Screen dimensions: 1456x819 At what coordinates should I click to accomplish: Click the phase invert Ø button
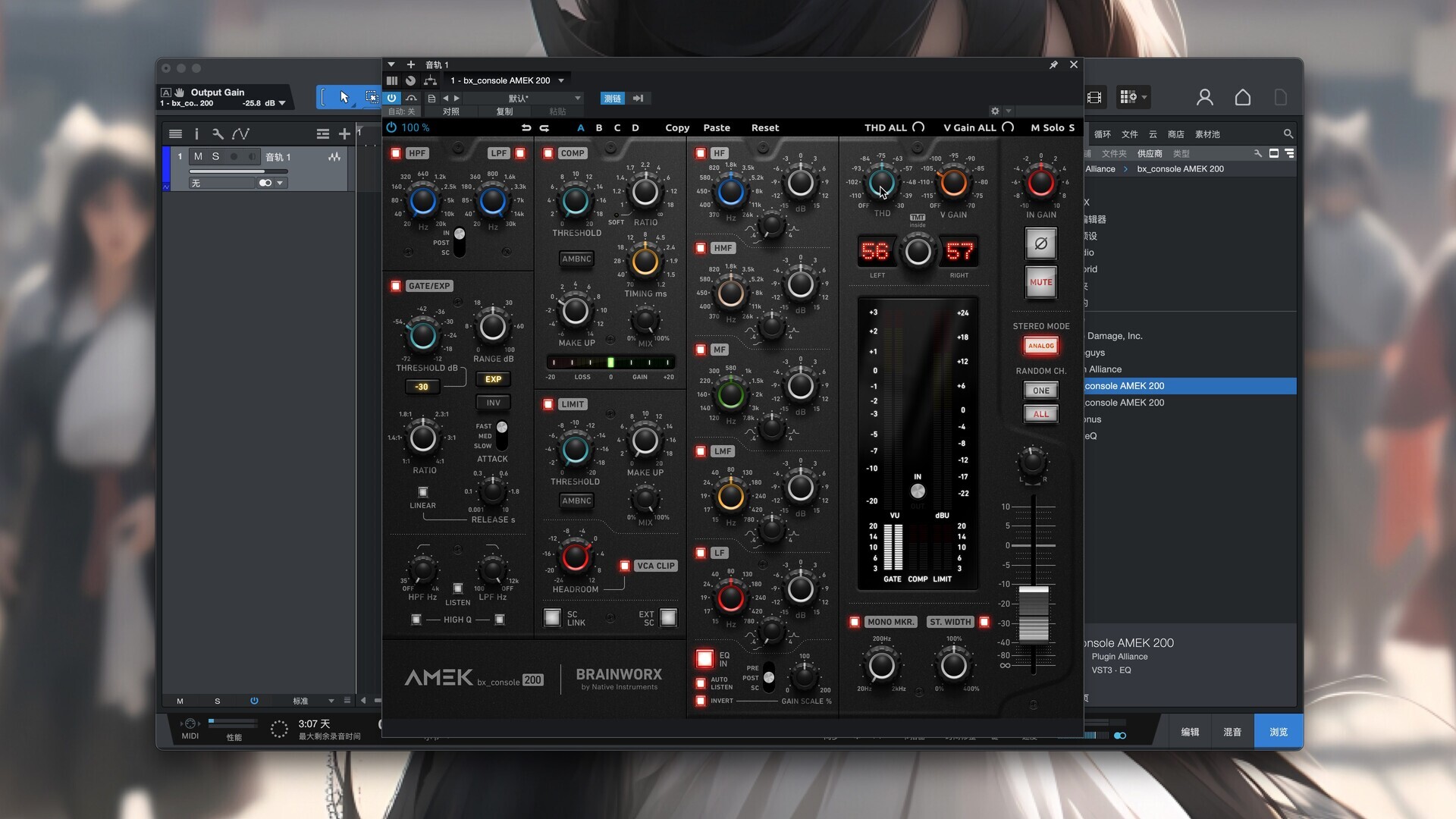(x=1040, y=243)
